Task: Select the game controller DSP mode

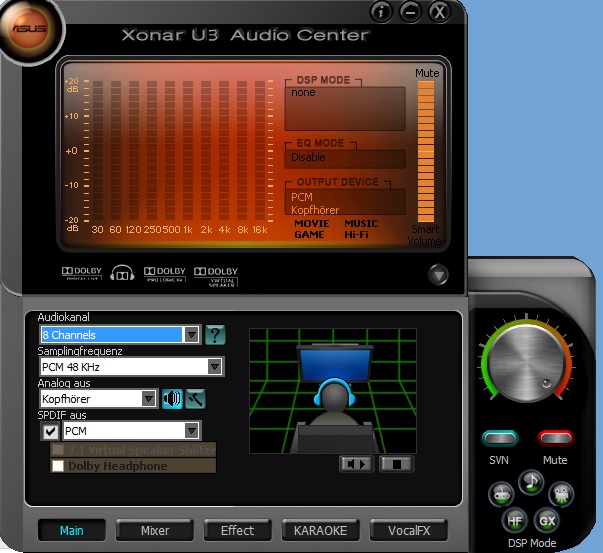Action: [501, 494]
